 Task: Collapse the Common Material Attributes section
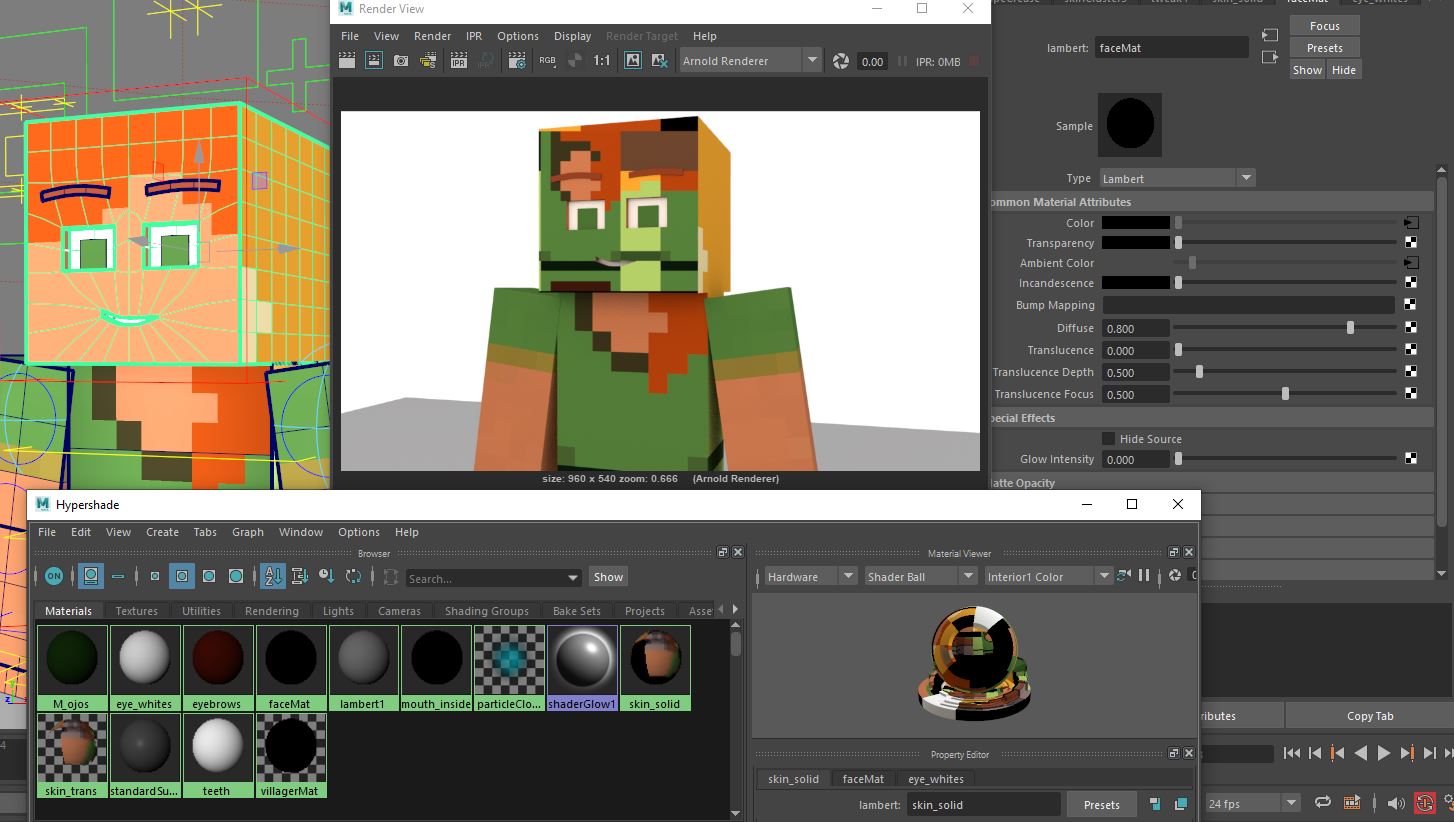point(1213,202)
